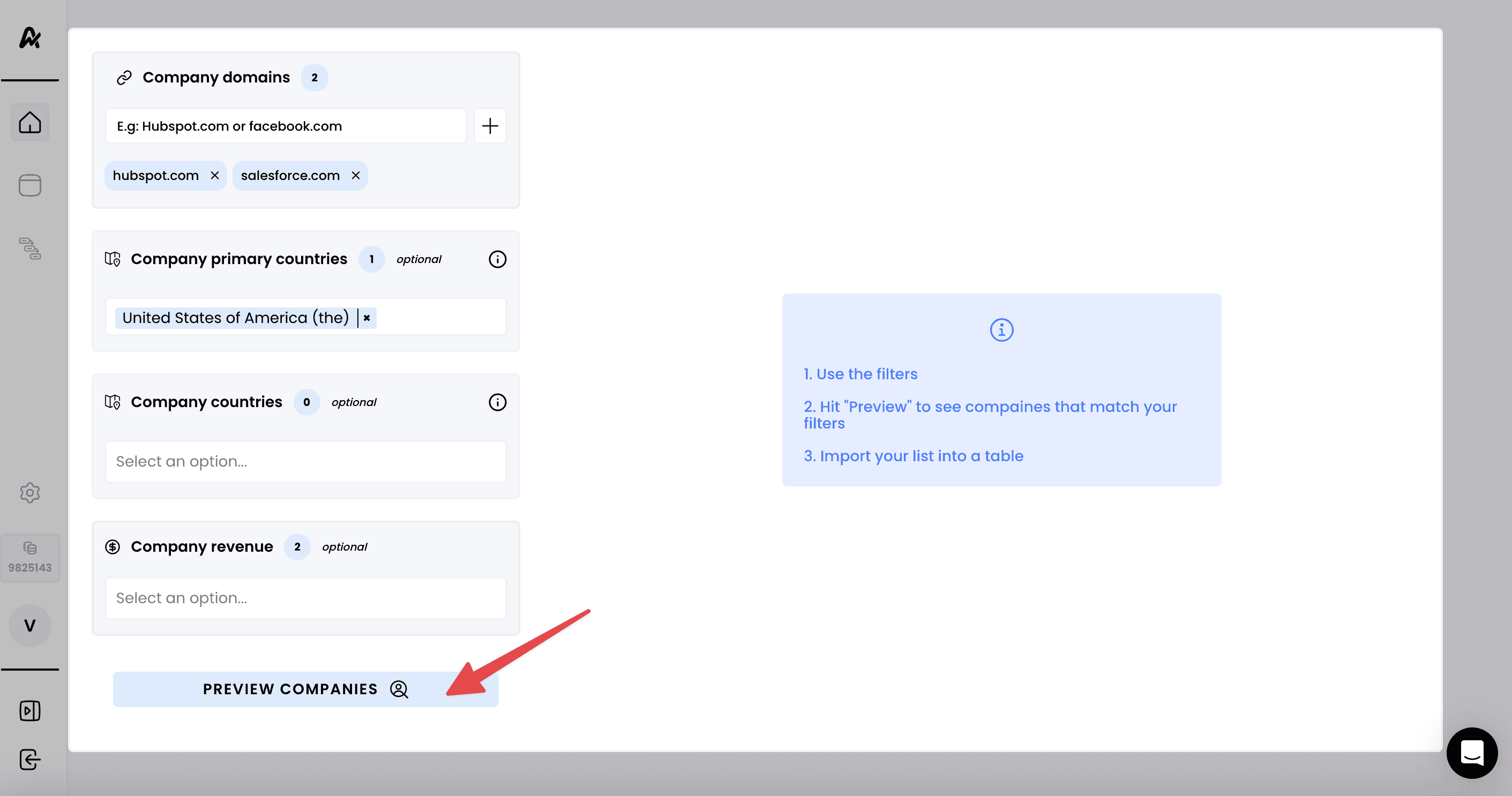Open settings gear in sidebar
This screenshot has width=1512, height=796.
[x=30, y=492]
